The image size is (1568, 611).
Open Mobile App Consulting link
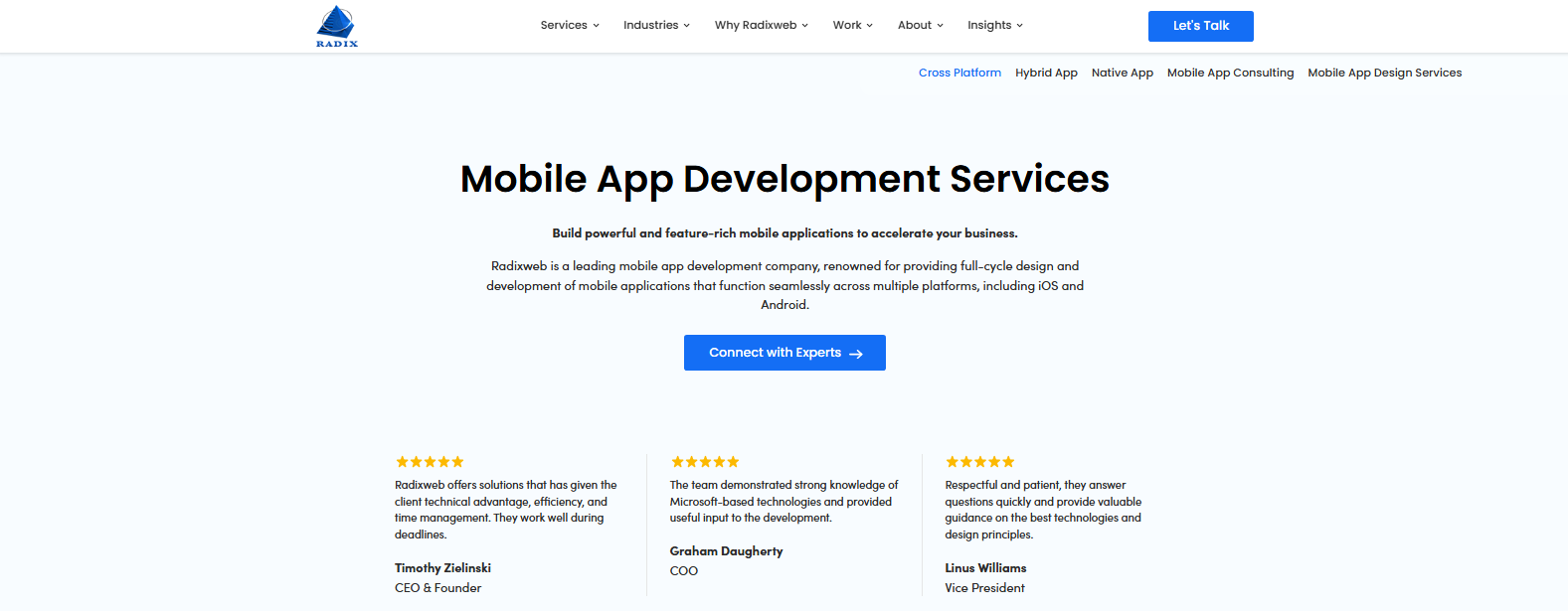point(1230,73)
